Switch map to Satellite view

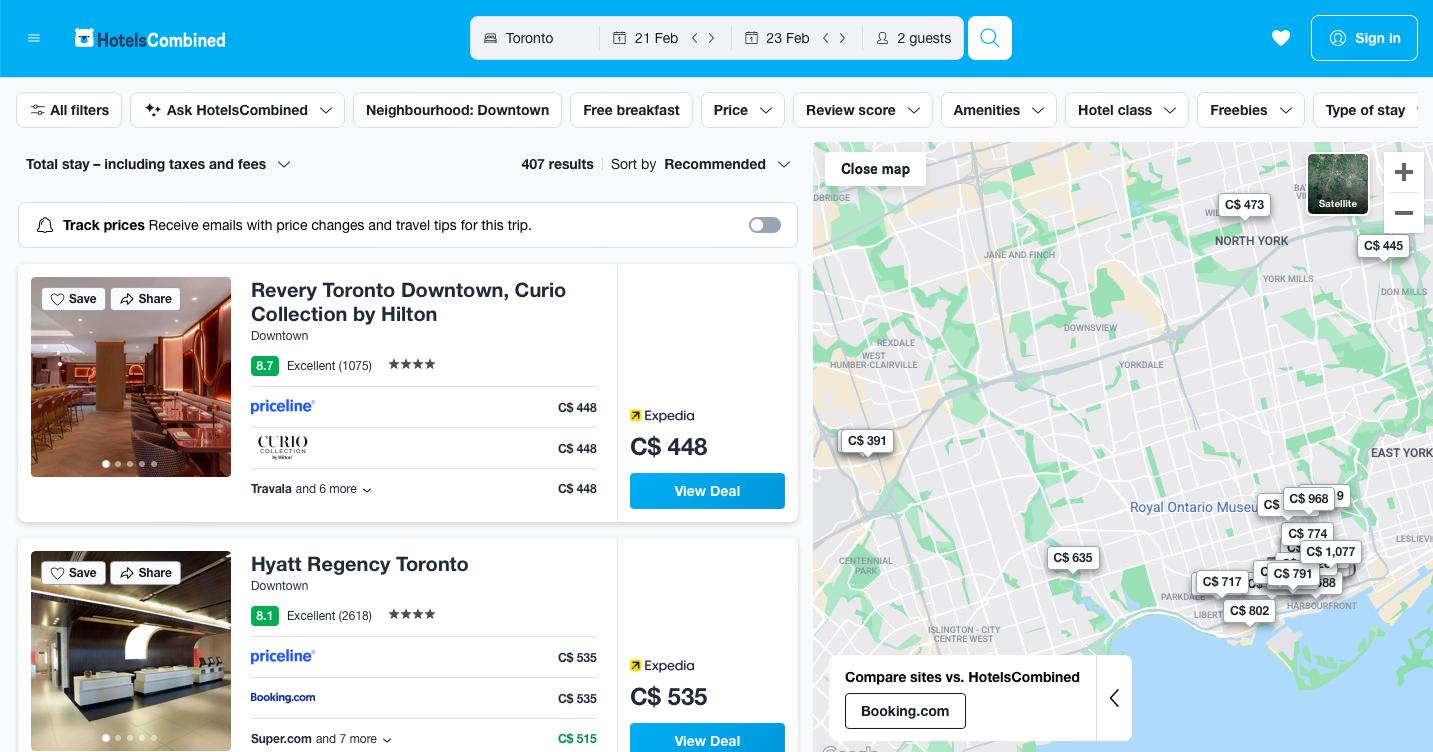click(x=1337, y=184)
